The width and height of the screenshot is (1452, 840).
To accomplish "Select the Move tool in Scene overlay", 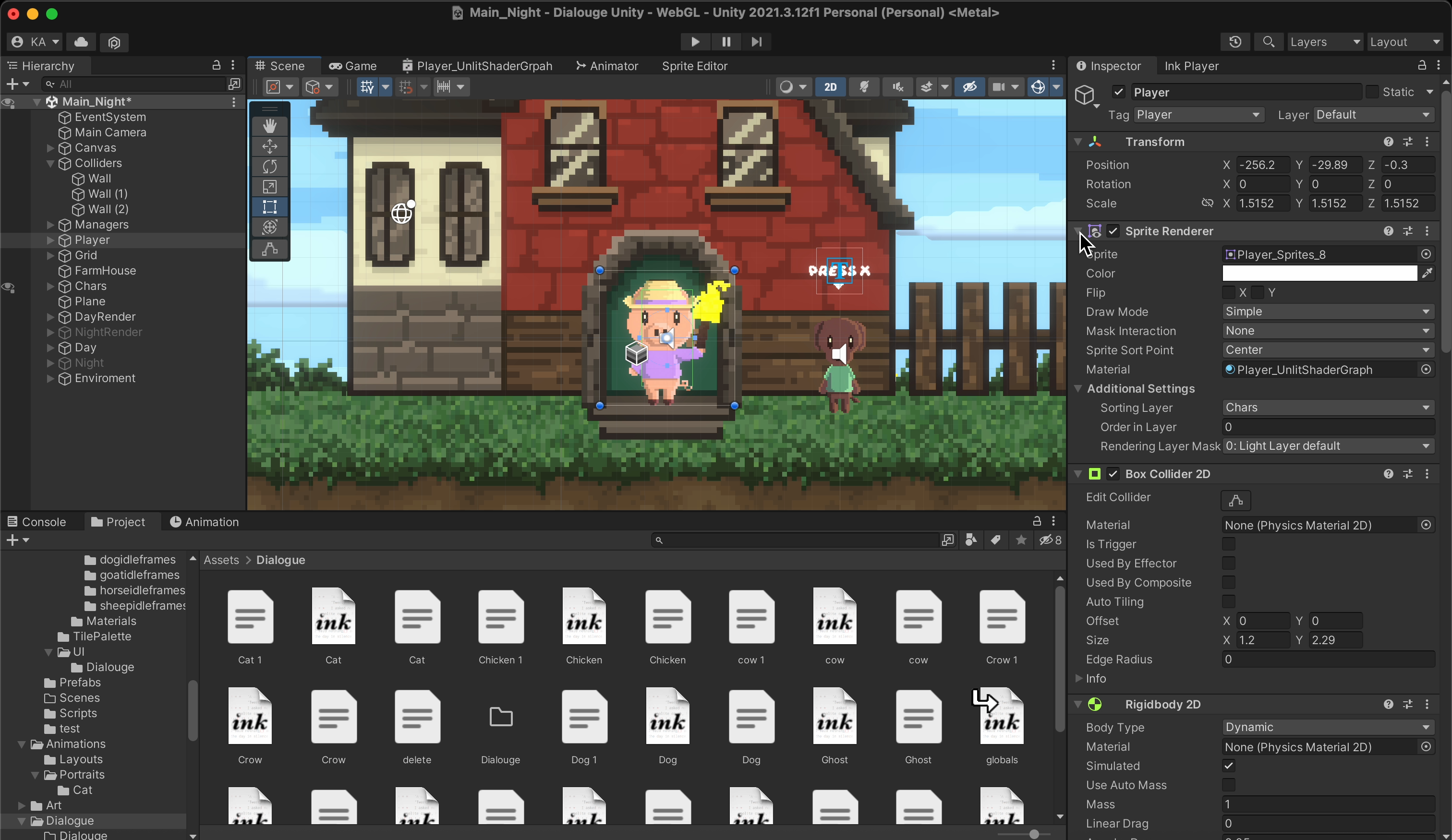I will (270, 146).
